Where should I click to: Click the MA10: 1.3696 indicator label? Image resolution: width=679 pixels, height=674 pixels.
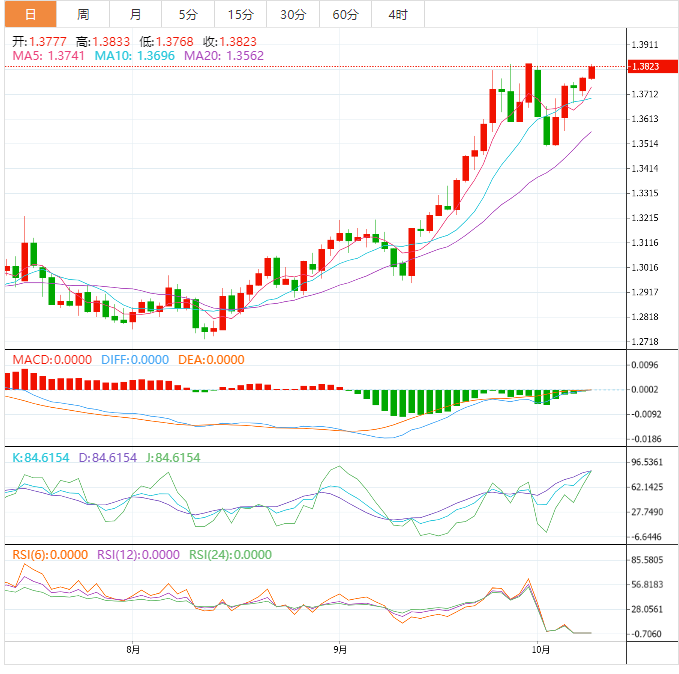click(135, 55)
